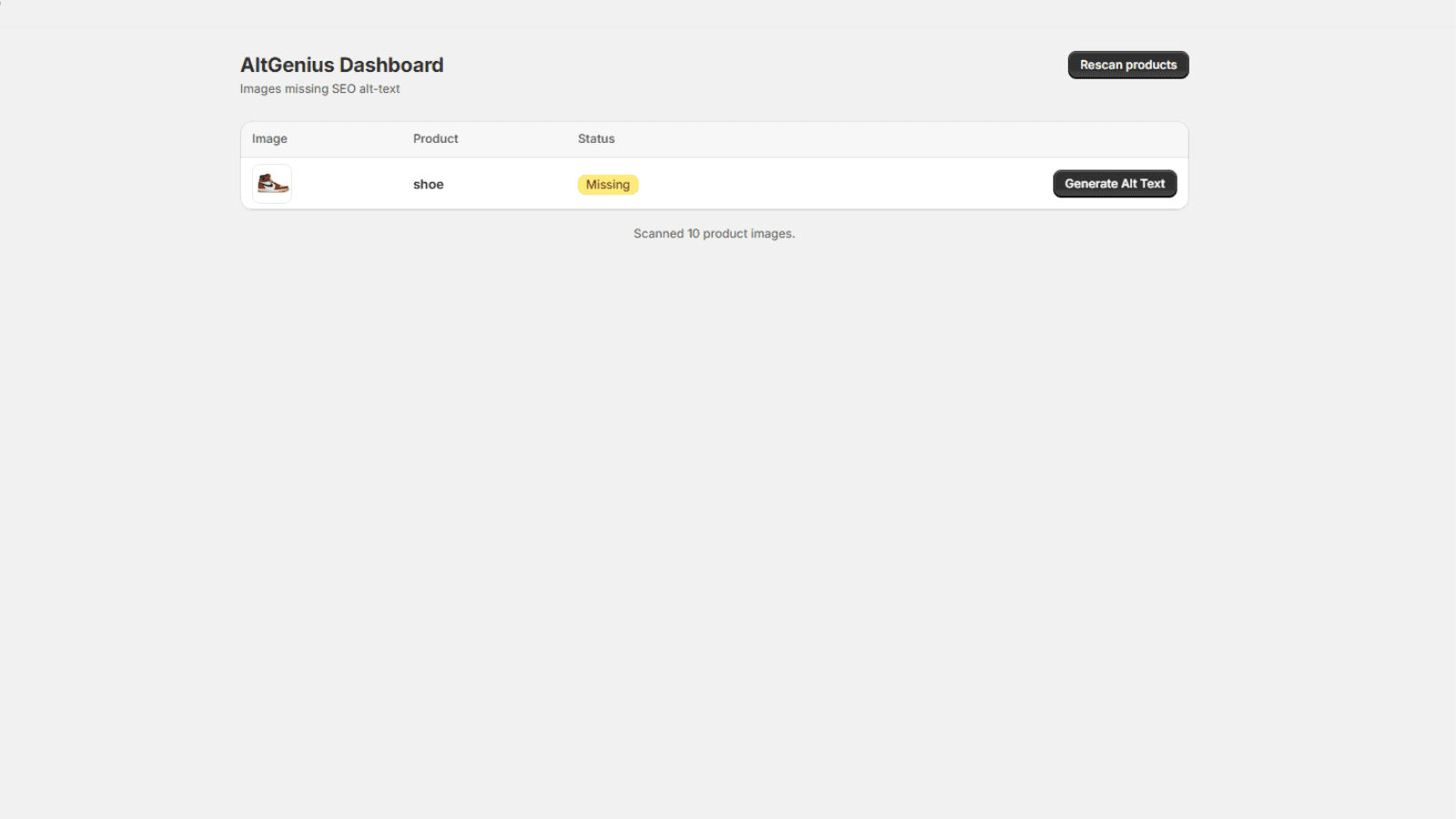The height and width of the screenshot is (819, 1456).
Task: Click the Status column header
Action: [x=596, y=138]
